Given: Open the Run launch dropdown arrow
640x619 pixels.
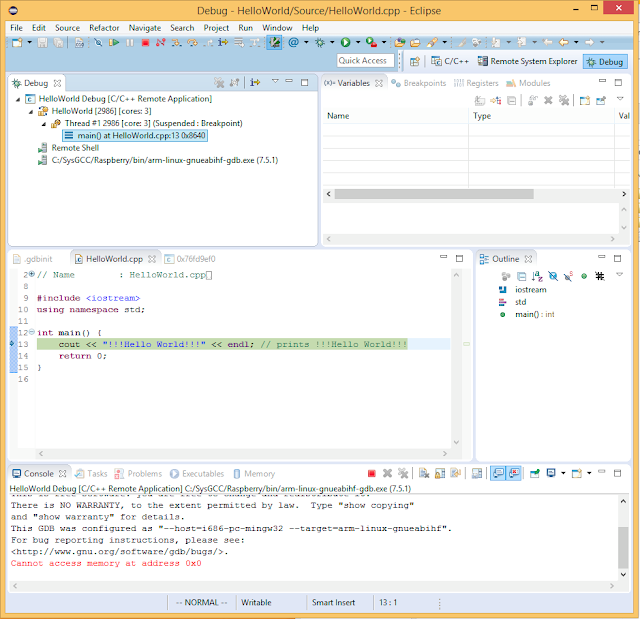Looking at the screenshot, I should coord(358,42).
